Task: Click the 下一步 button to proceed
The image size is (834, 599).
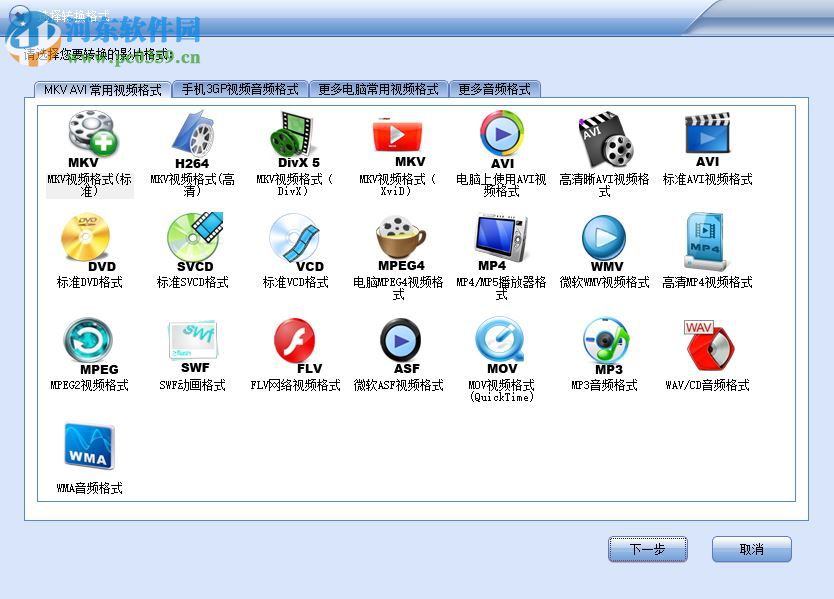Action: [x=647, y=549]
